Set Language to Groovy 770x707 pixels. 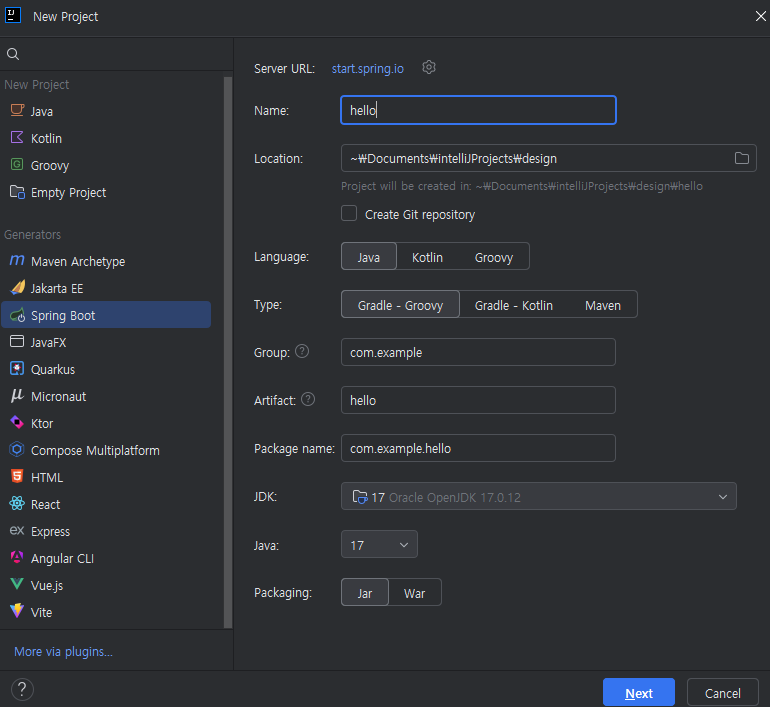[x=494, y=256]
